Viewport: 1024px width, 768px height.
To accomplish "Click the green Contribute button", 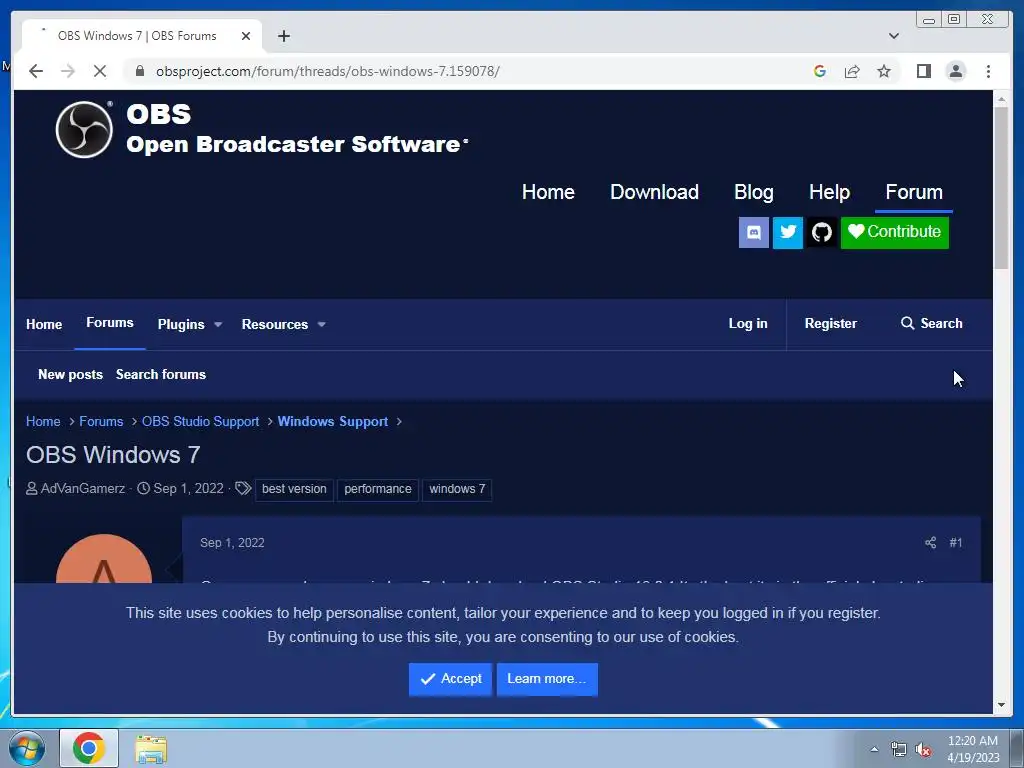I will (x=895, y=232).
